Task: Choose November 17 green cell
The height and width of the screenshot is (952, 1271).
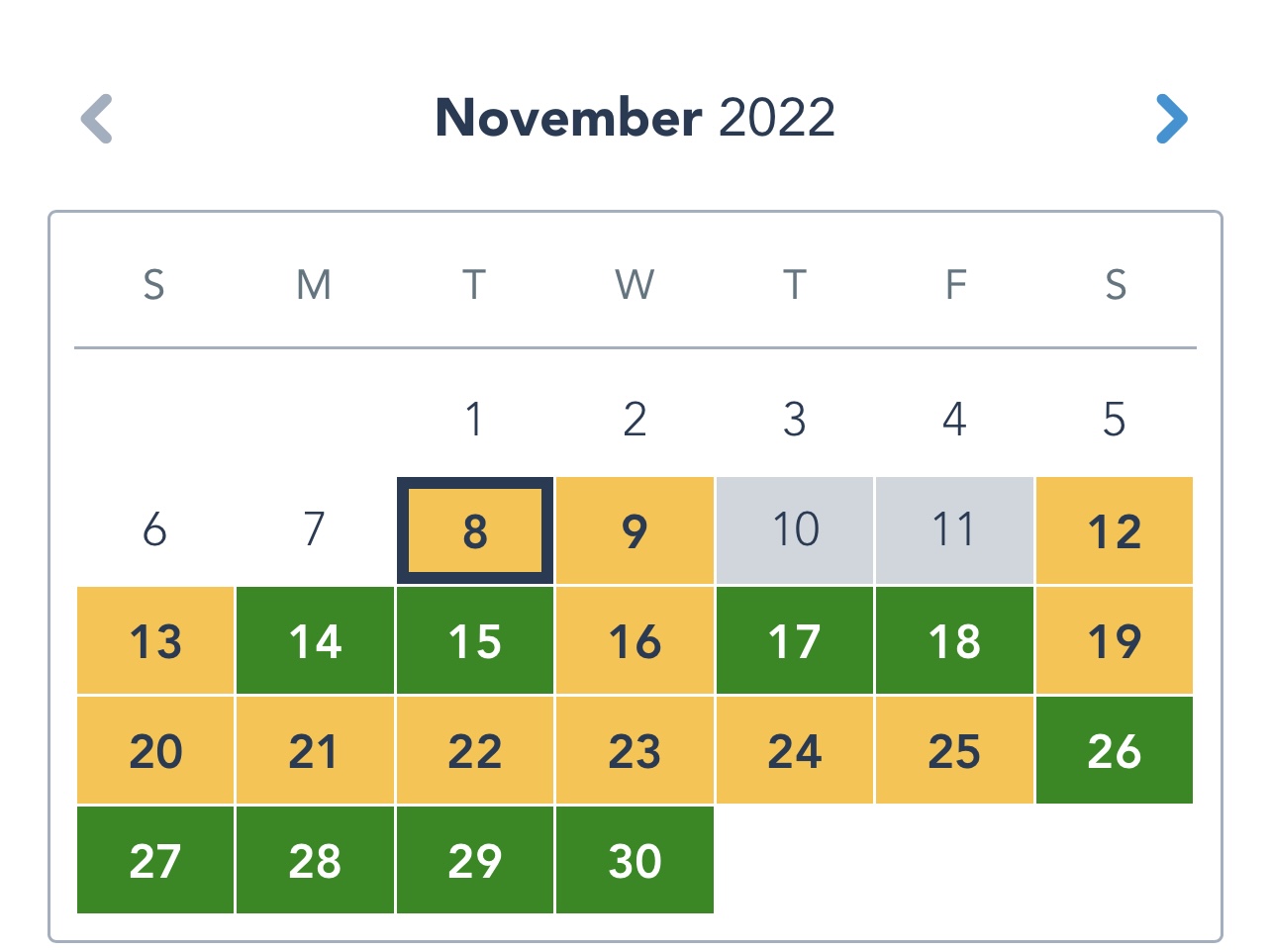Action: [795, 640]
